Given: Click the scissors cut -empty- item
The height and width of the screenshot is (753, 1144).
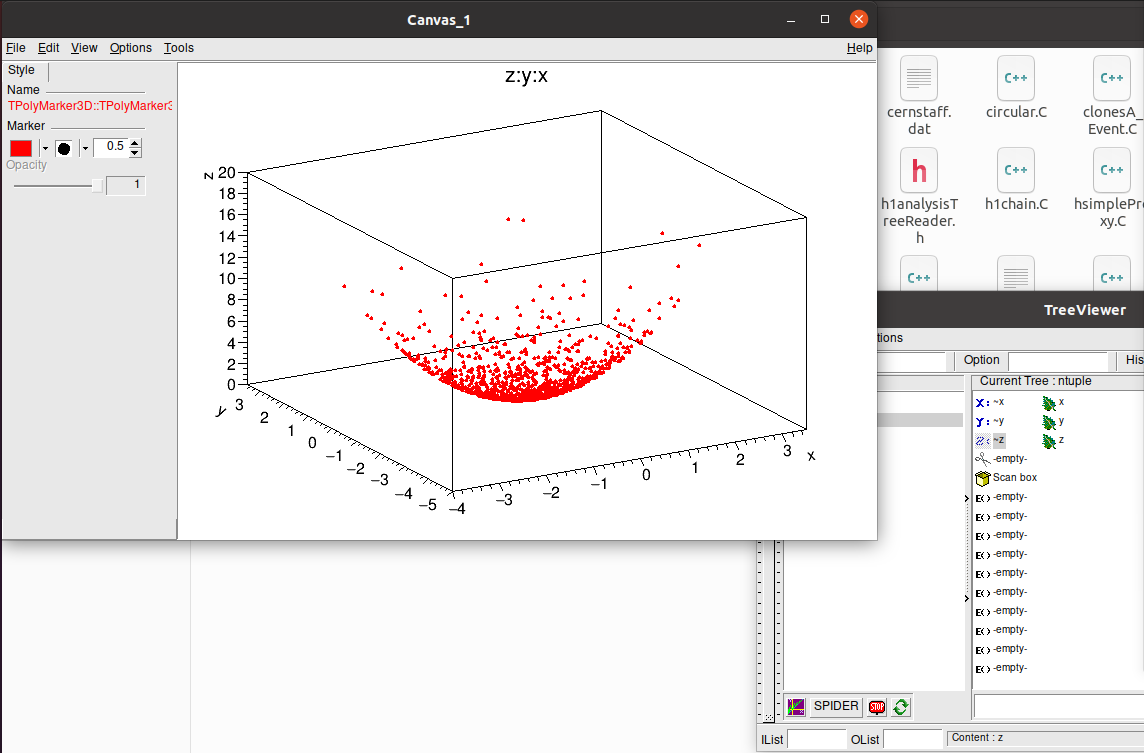Looking at the screenshot, I should point(1001,459).
